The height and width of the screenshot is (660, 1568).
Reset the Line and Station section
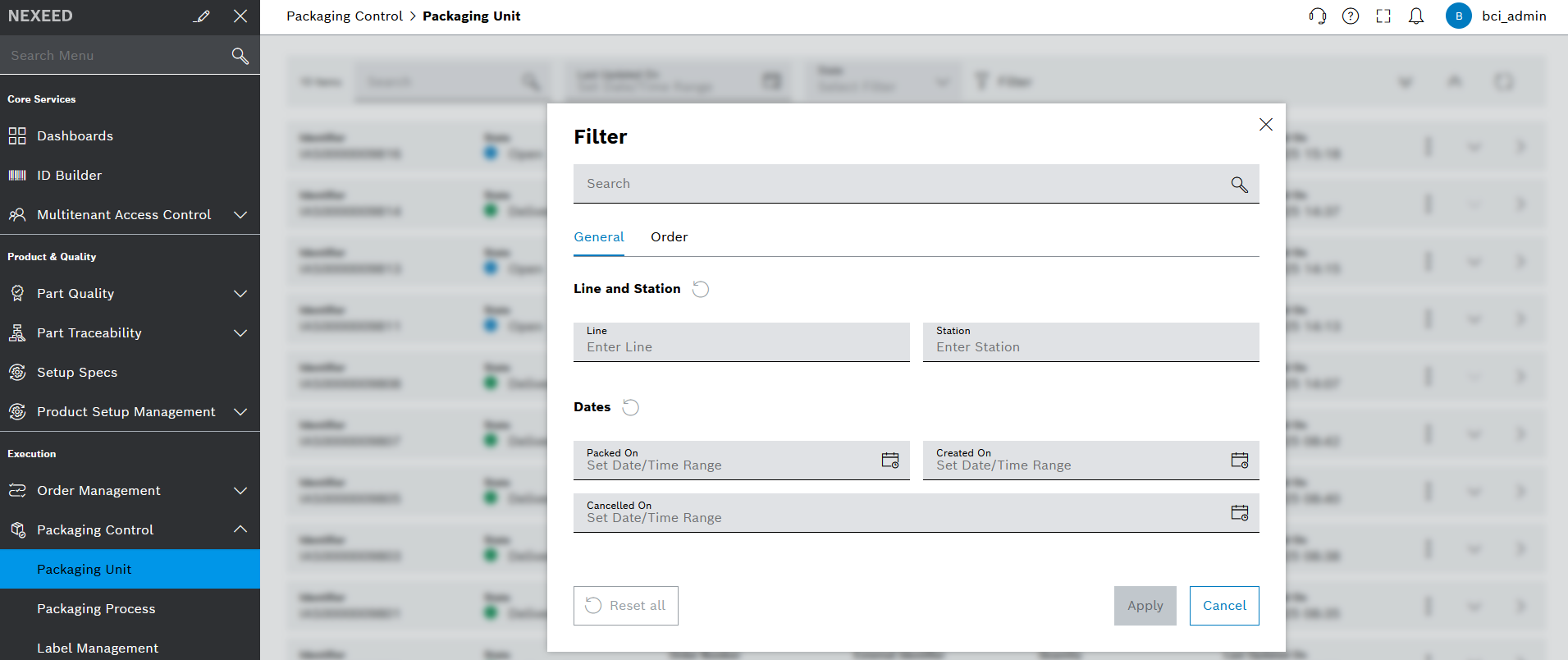point(701,289)
